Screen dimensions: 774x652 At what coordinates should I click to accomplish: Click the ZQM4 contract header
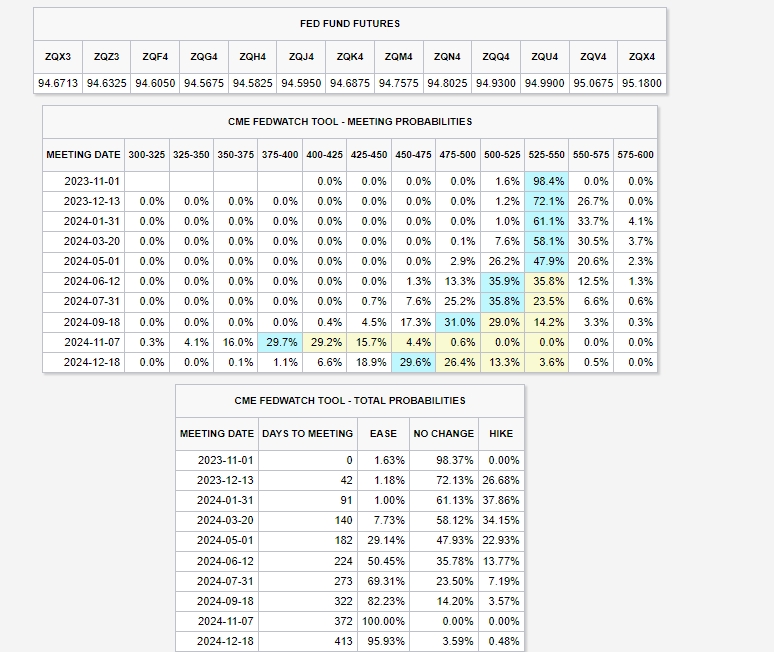pos(399,57)
